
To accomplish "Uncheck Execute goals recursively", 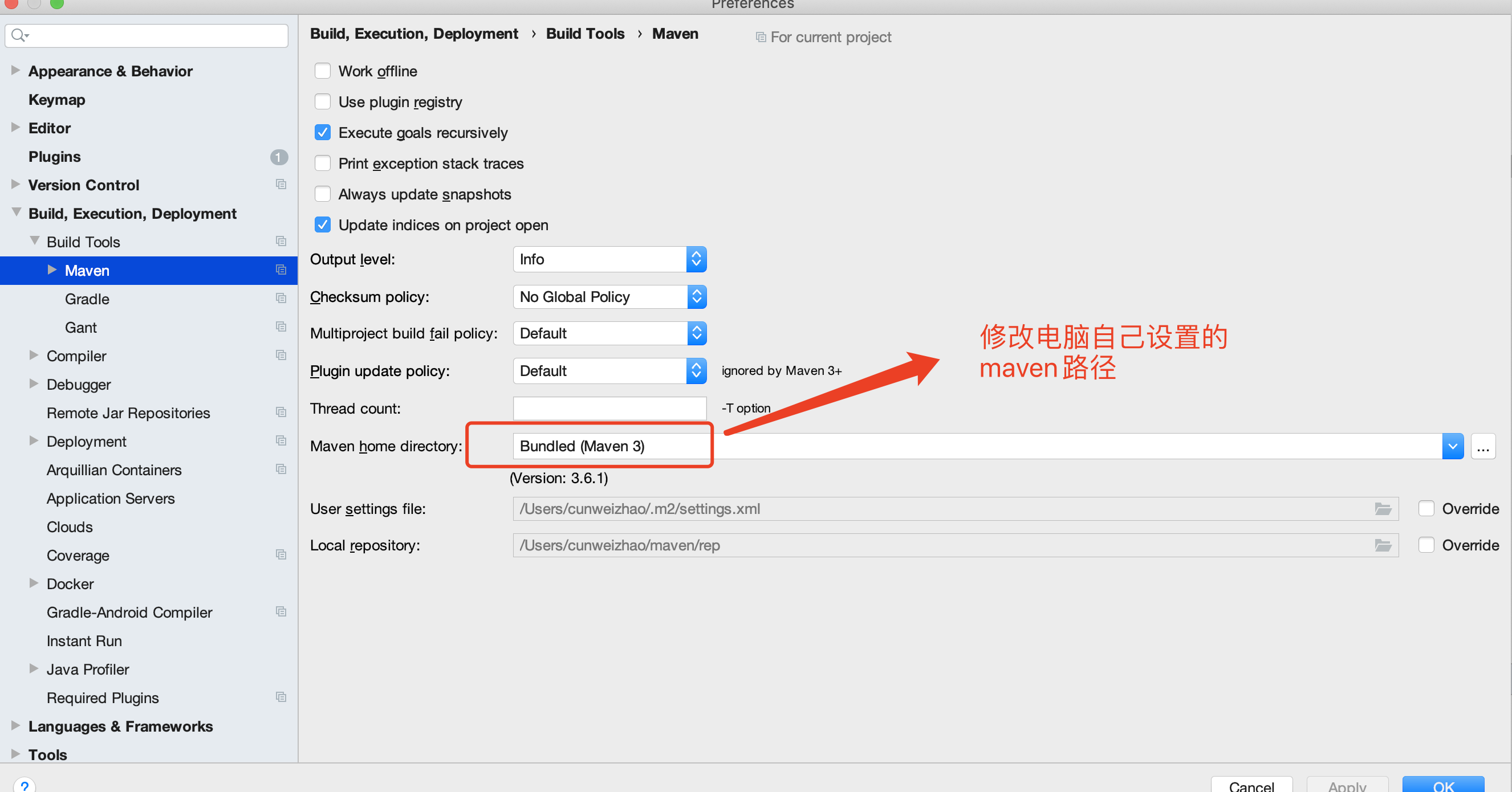I will click(x=322, y=133).
